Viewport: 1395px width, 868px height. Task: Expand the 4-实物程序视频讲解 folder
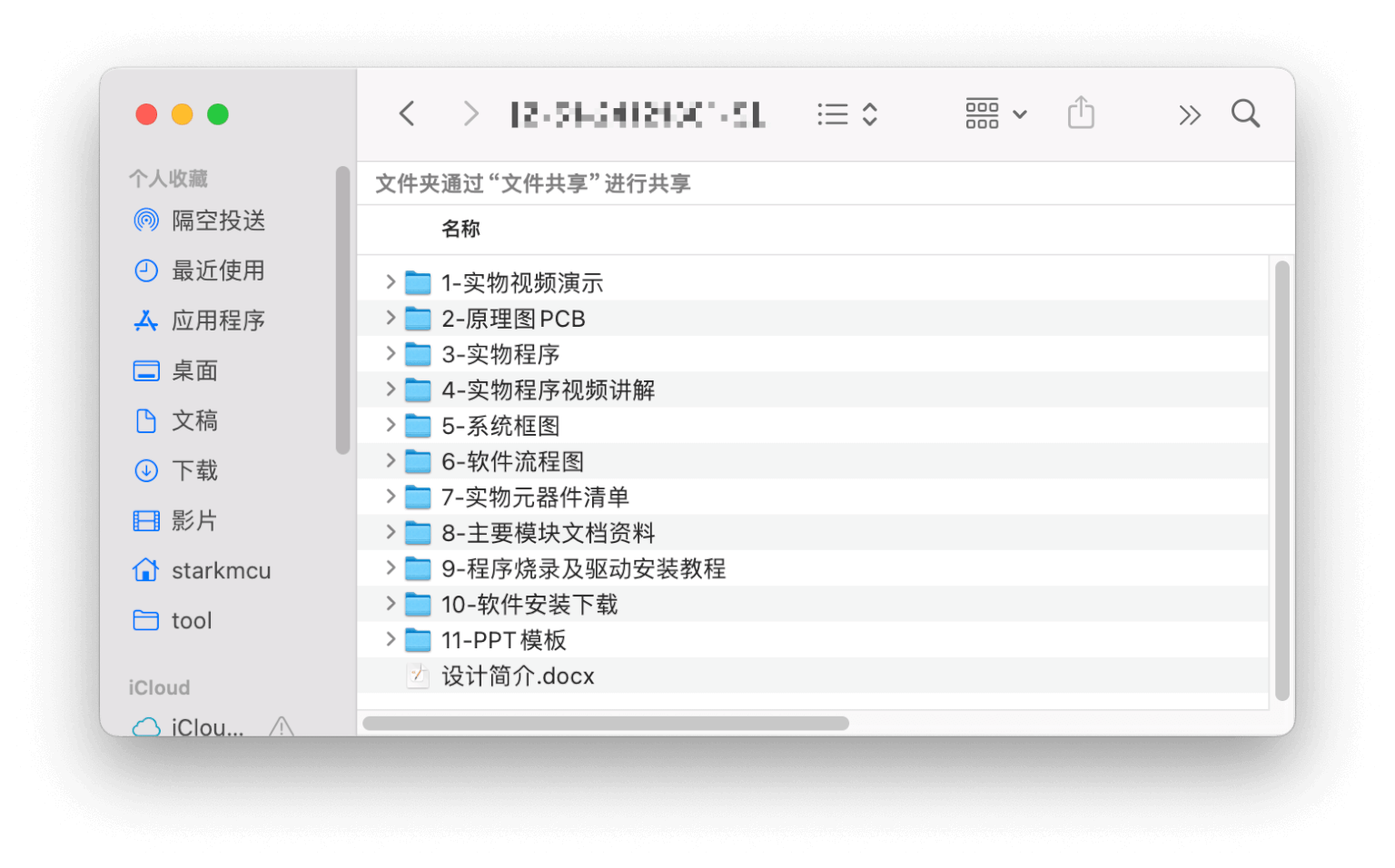(x=391, y=390)
